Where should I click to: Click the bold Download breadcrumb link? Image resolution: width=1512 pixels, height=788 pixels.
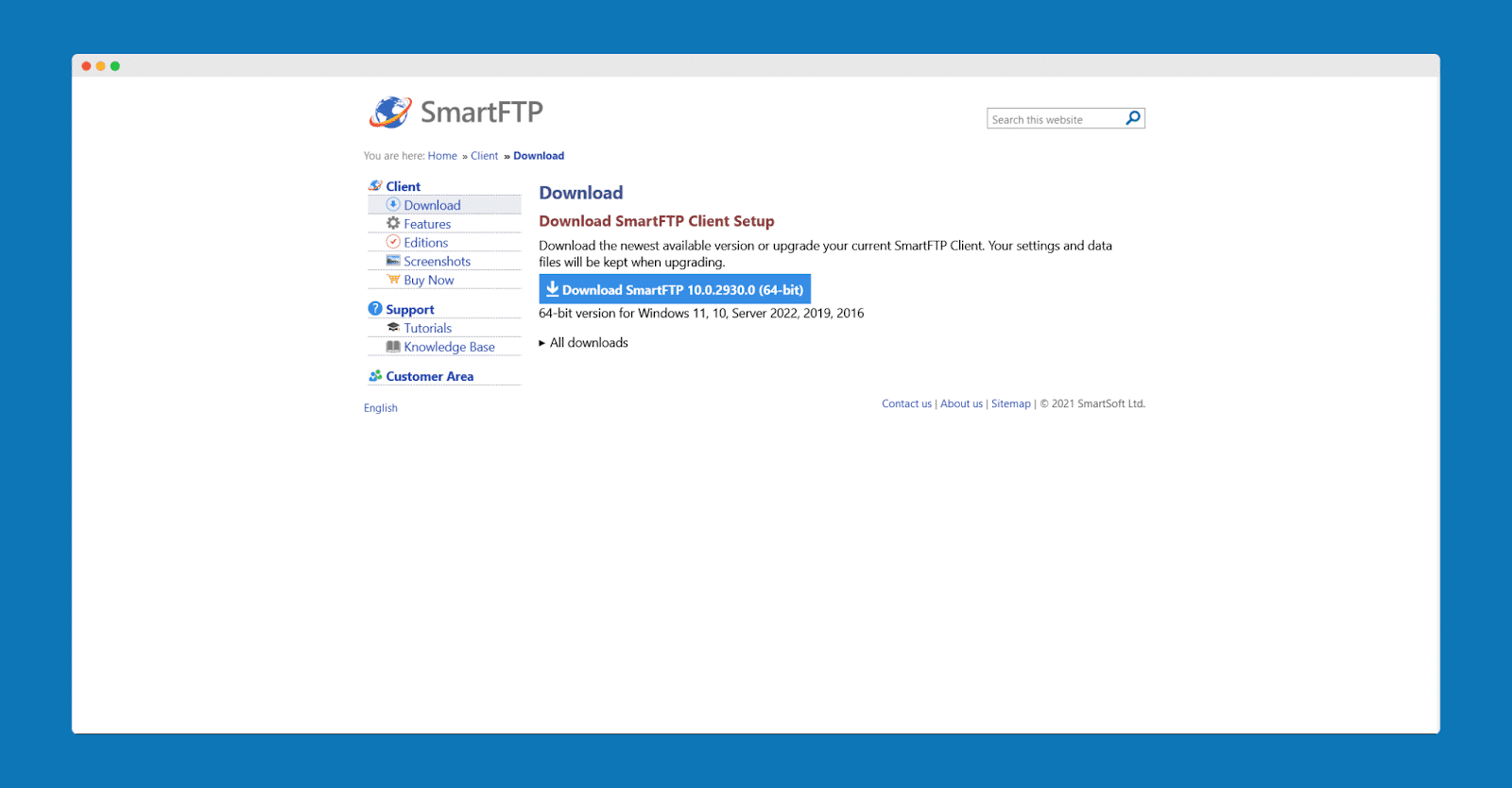tap(539, 156)
